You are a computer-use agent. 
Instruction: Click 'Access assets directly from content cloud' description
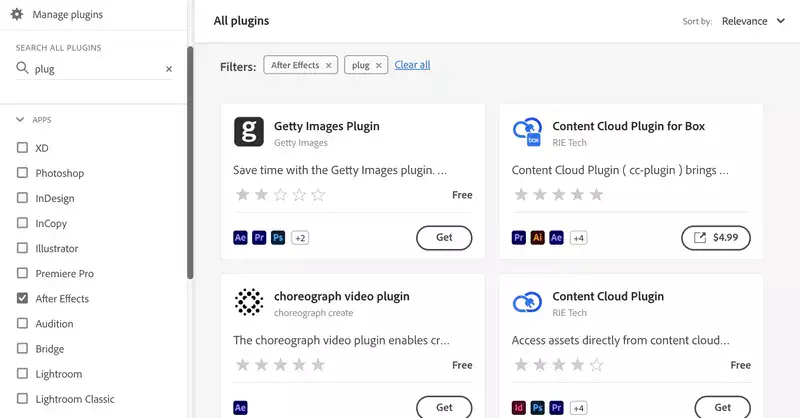pyautogui.click(x=620, y=340)
